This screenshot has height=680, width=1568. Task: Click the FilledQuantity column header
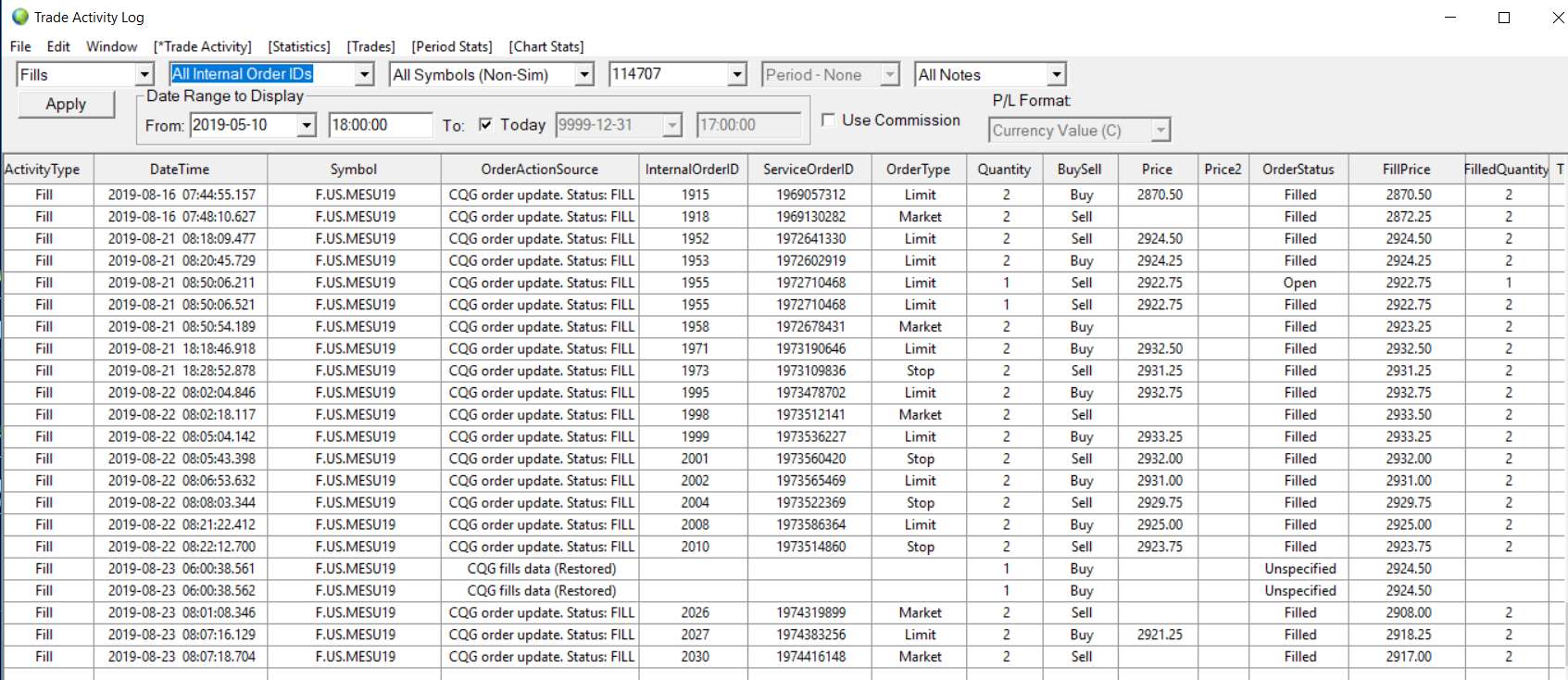[x=1506, y=170]
